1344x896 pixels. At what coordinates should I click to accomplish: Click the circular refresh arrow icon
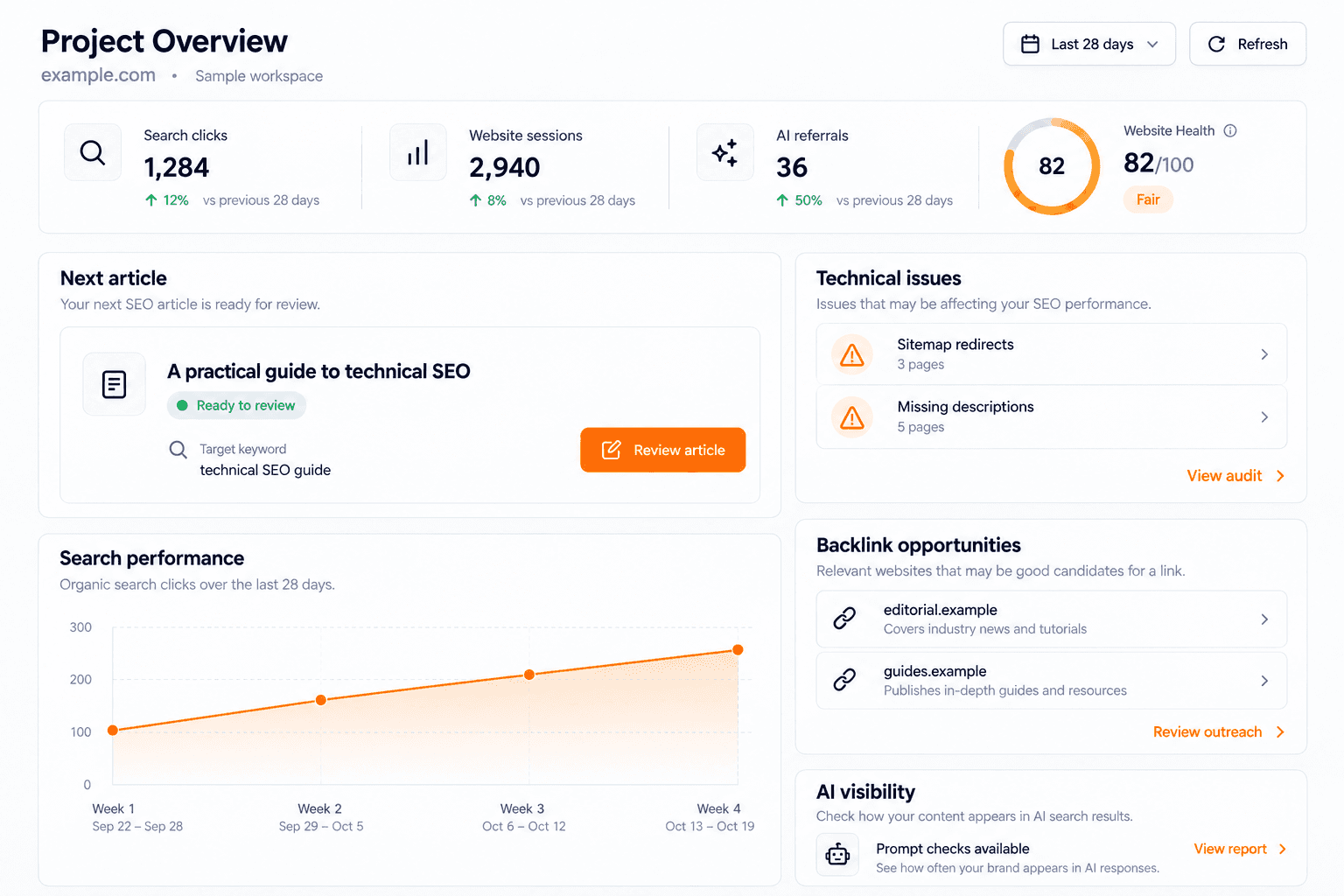(1216, 44)
